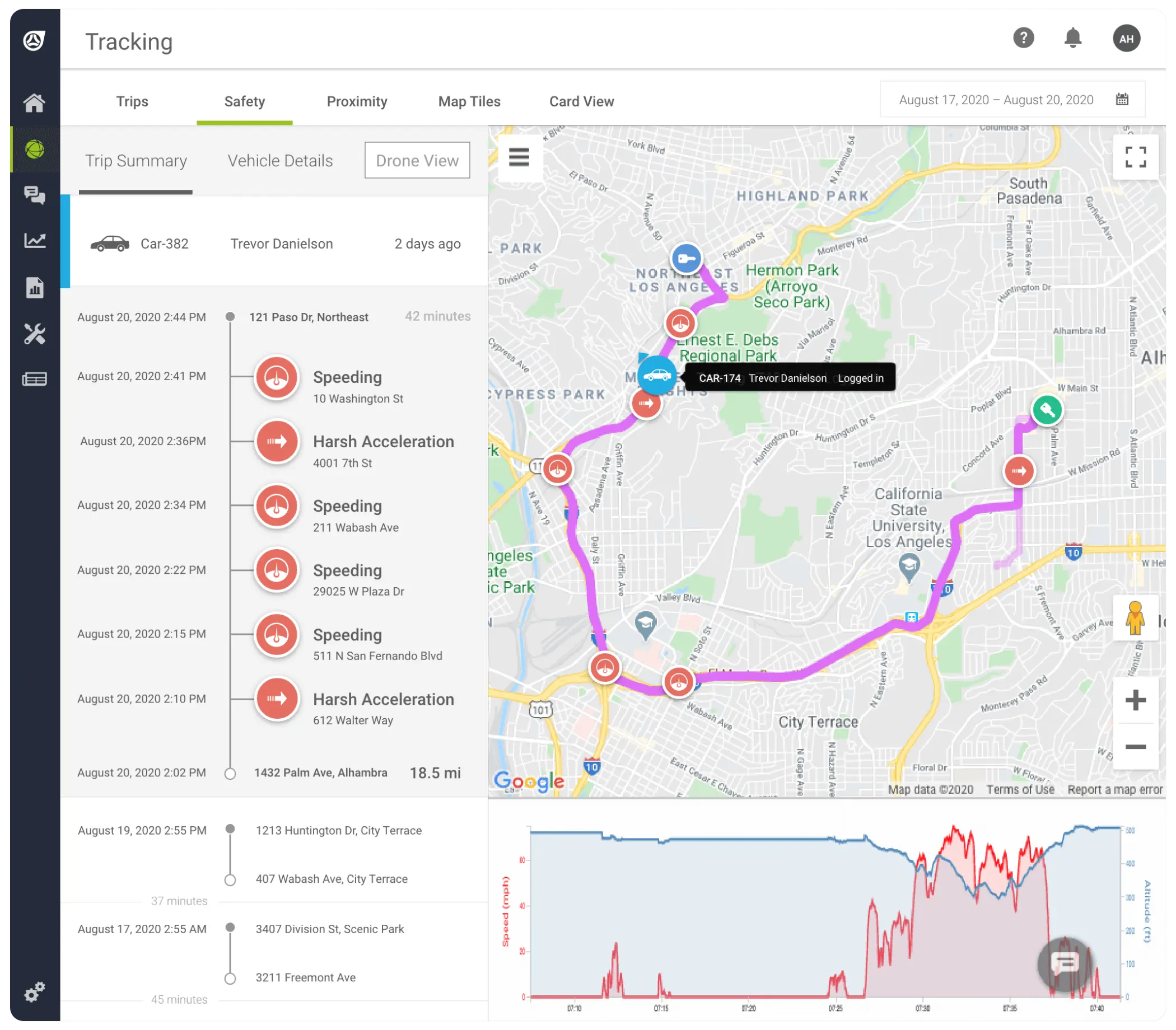Expand notifications via the bell icon
This screenshot has width=1176, height=1030.
[1074, 38]
